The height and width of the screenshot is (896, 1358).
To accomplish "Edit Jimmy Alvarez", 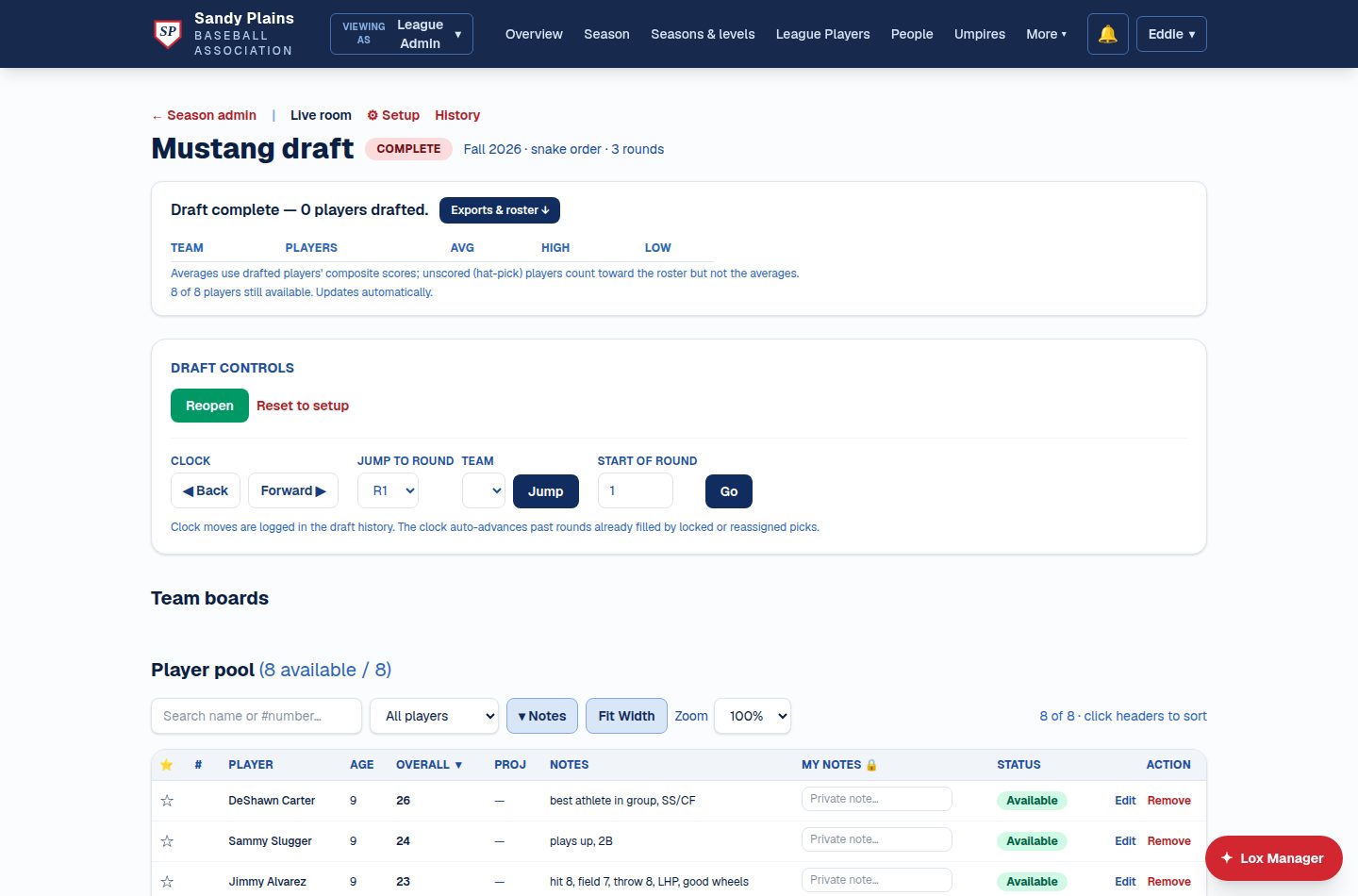I will coord(1125,882).
